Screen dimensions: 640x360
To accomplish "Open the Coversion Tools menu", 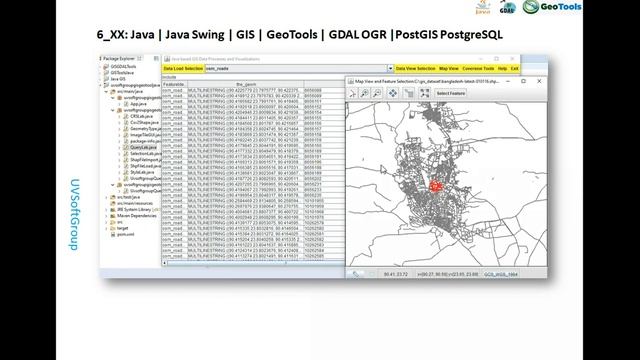I will tap(478, 69).
